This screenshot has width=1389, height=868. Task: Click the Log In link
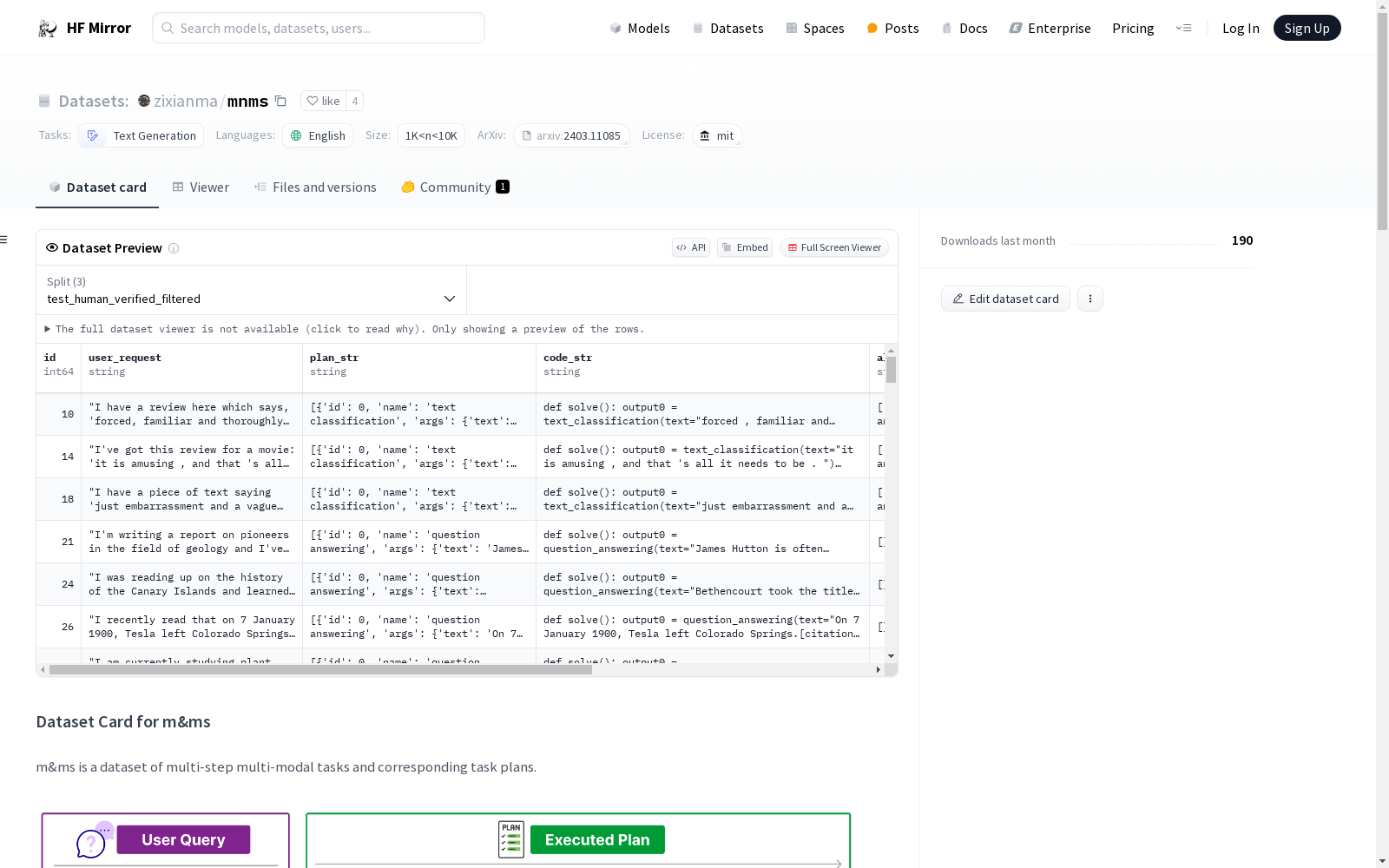pos(1241,28)
